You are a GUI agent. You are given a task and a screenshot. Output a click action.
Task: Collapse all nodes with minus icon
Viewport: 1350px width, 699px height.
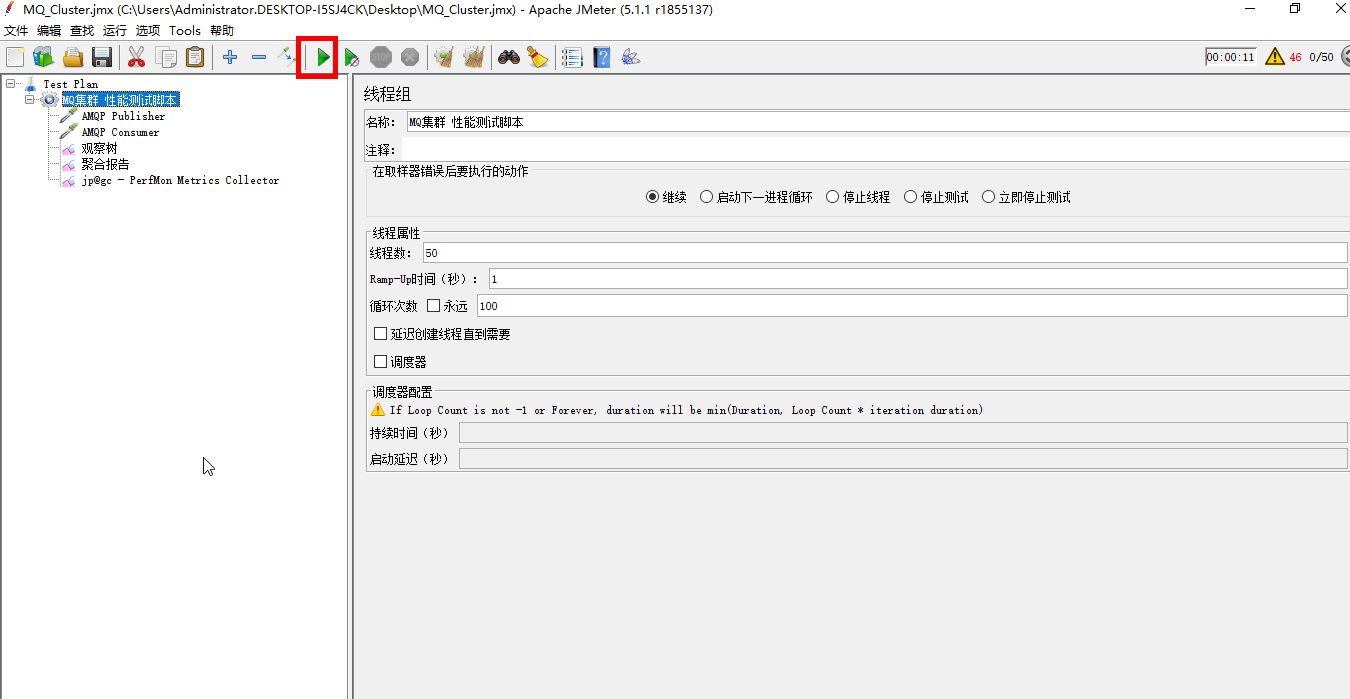click(x=259, y=57)
